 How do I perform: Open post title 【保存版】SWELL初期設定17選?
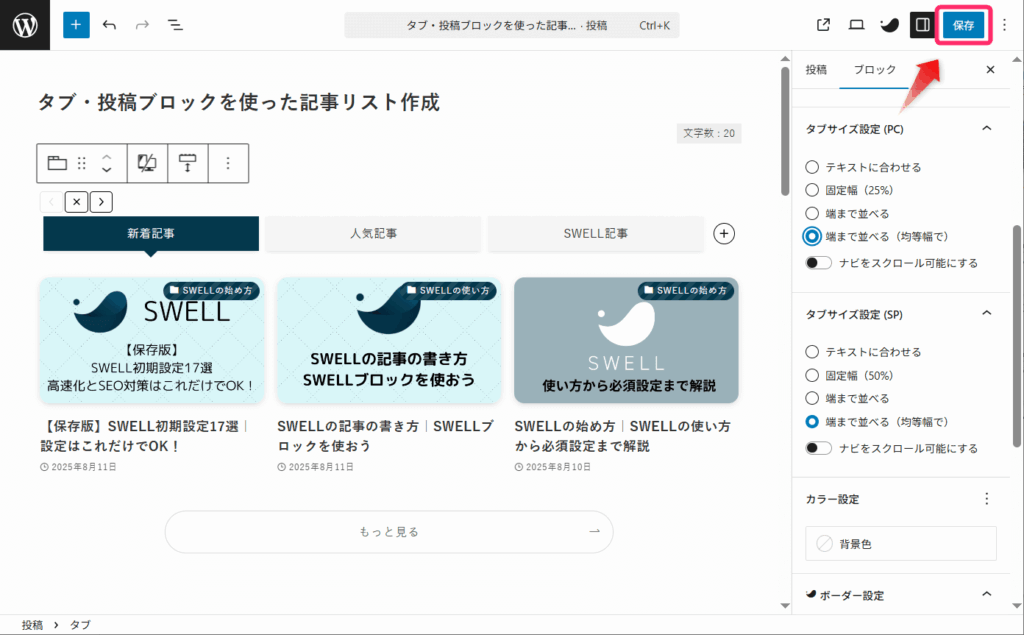(144, 436)
